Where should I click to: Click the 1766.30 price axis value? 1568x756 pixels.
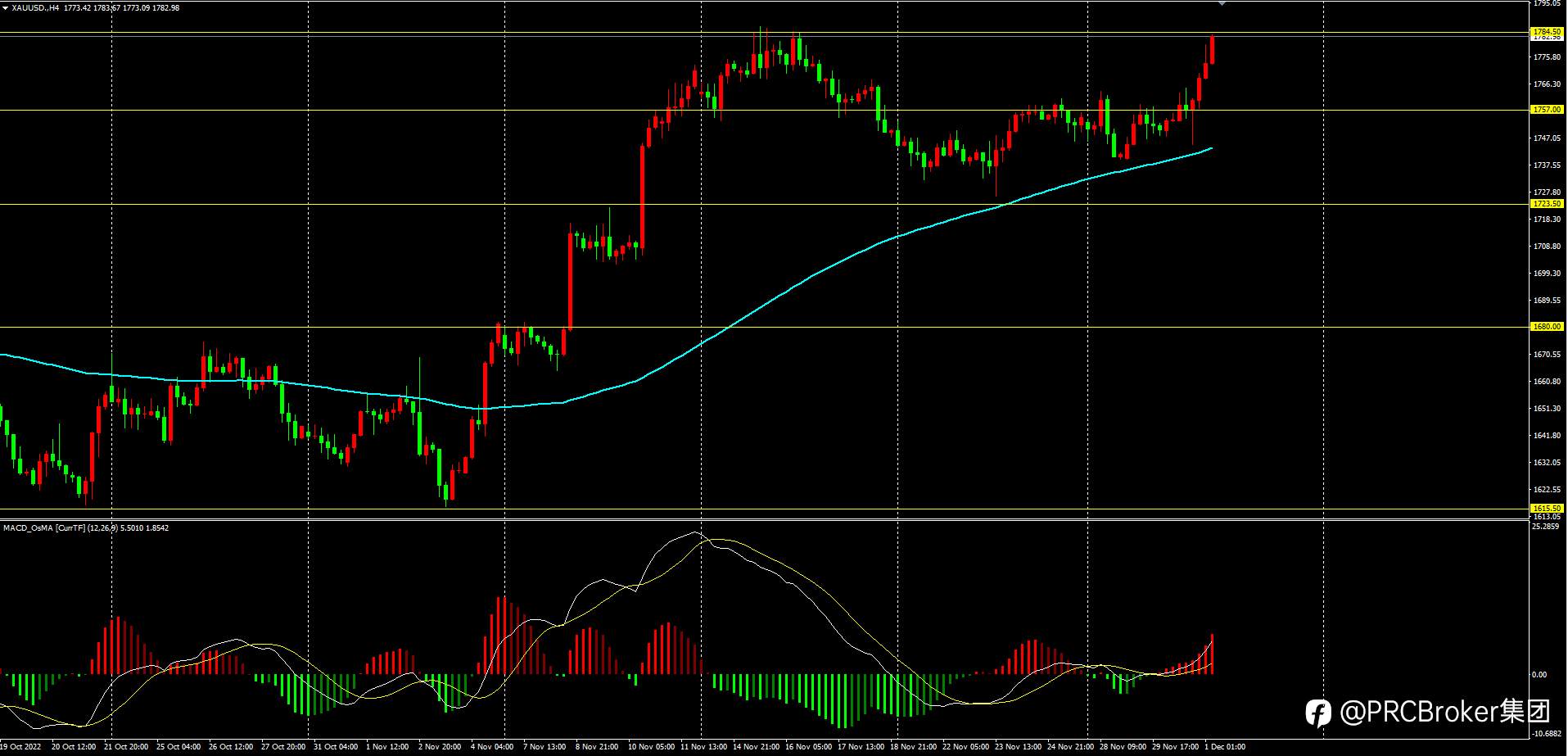pos(1547,84)
